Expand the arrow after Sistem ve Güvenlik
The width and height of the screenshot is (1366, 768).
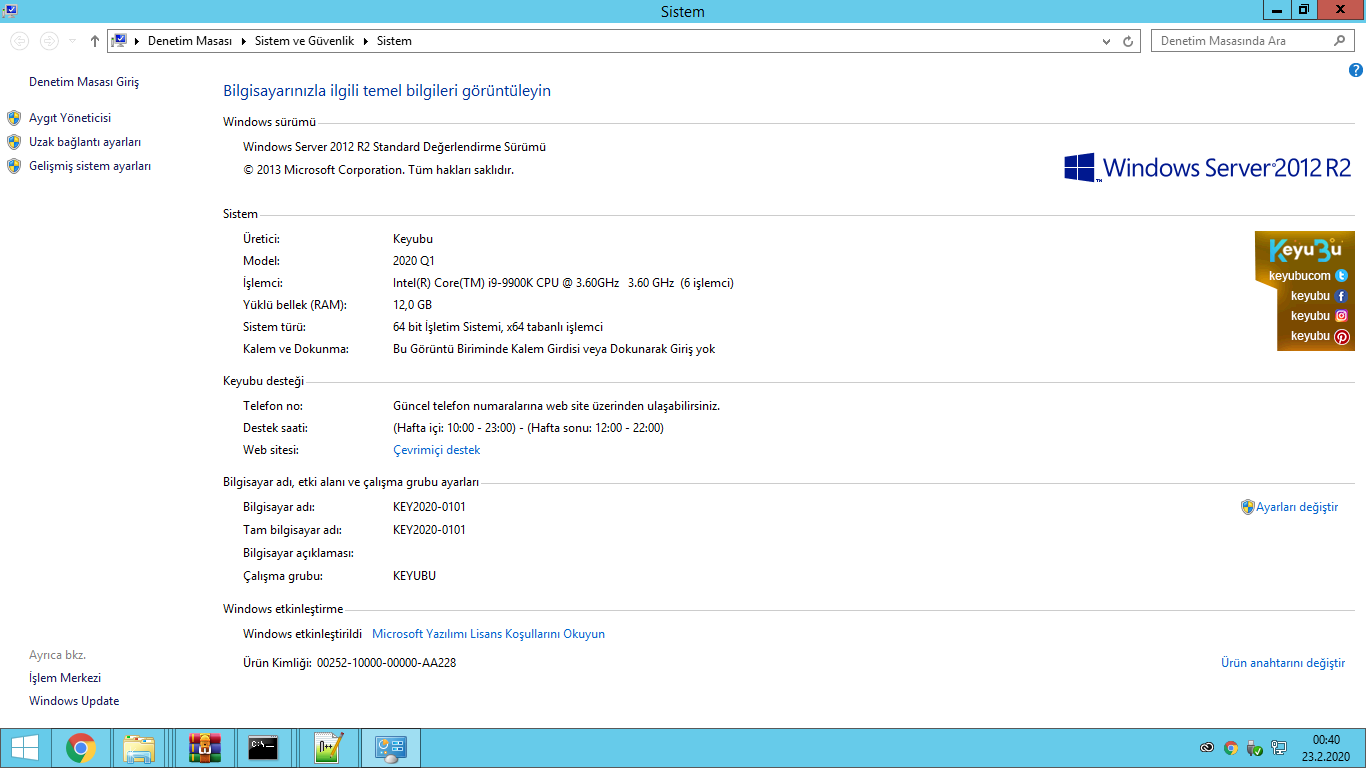pos(366,41)
